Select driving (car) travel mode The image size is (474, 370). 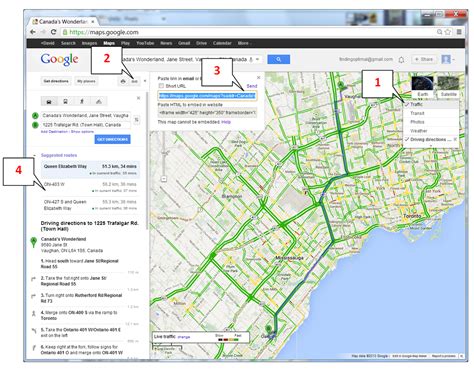(x=49, y=101)
